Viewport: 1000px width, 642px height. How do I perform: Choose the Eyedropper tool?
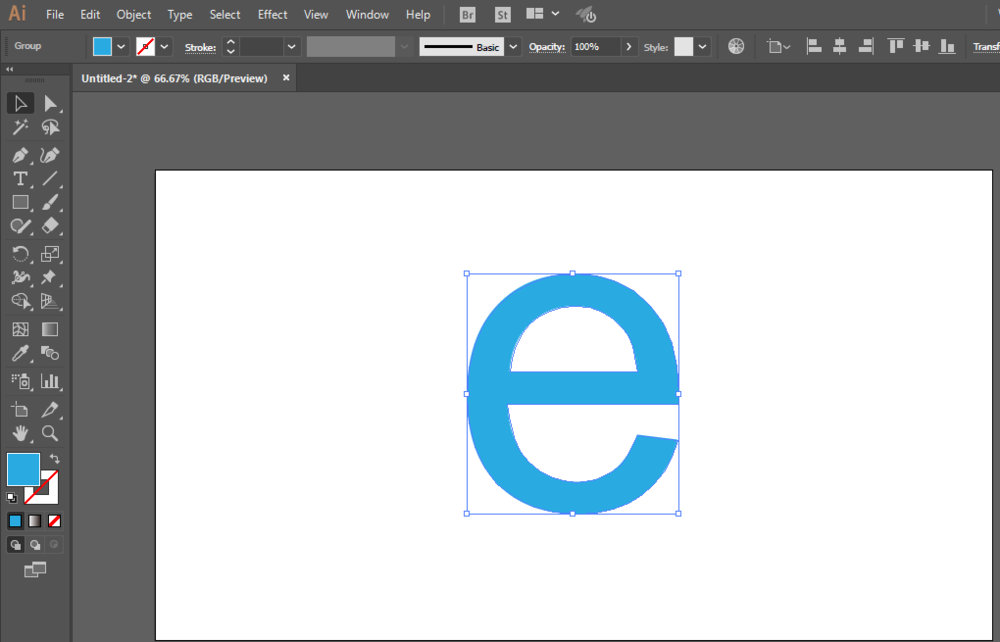pyautogui.click(x=20, y=354)
